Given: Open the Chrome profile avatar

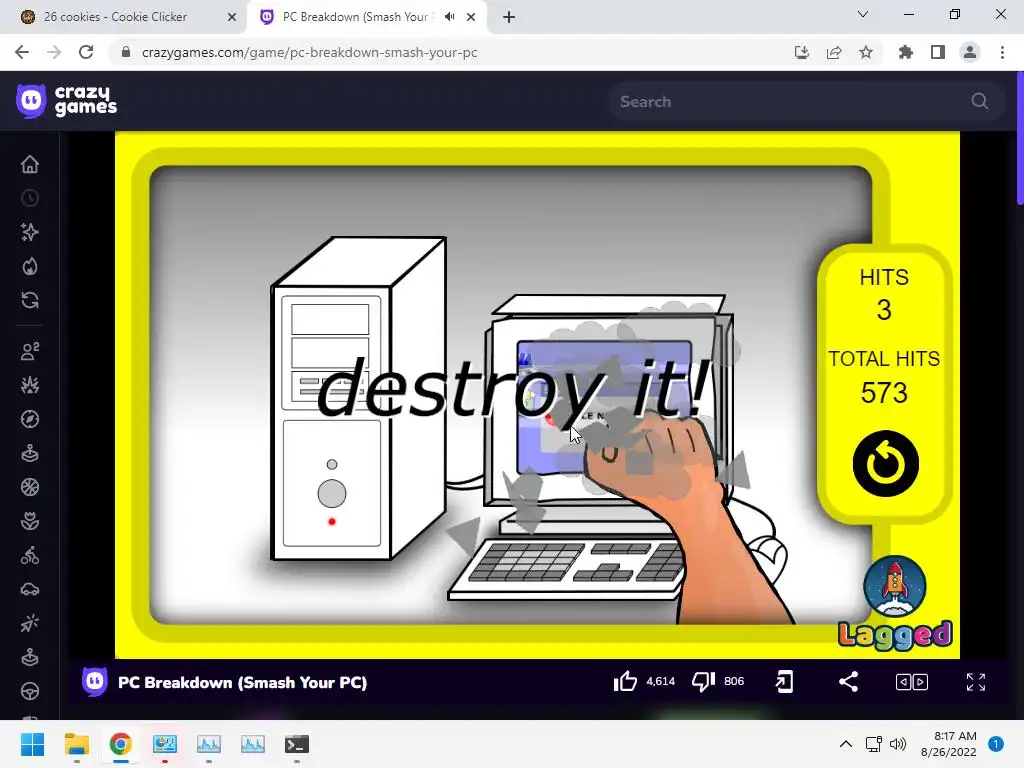Looking at the screenshot, I should click(970, 52).
